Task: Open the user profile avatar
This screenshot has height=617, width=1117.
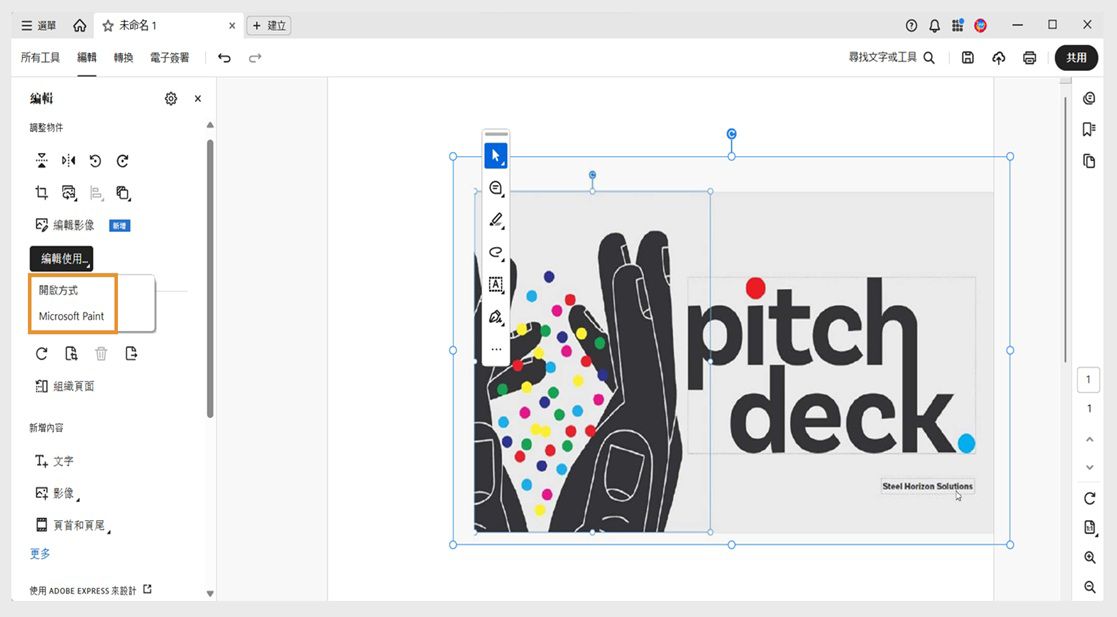Action: (981, 26)
